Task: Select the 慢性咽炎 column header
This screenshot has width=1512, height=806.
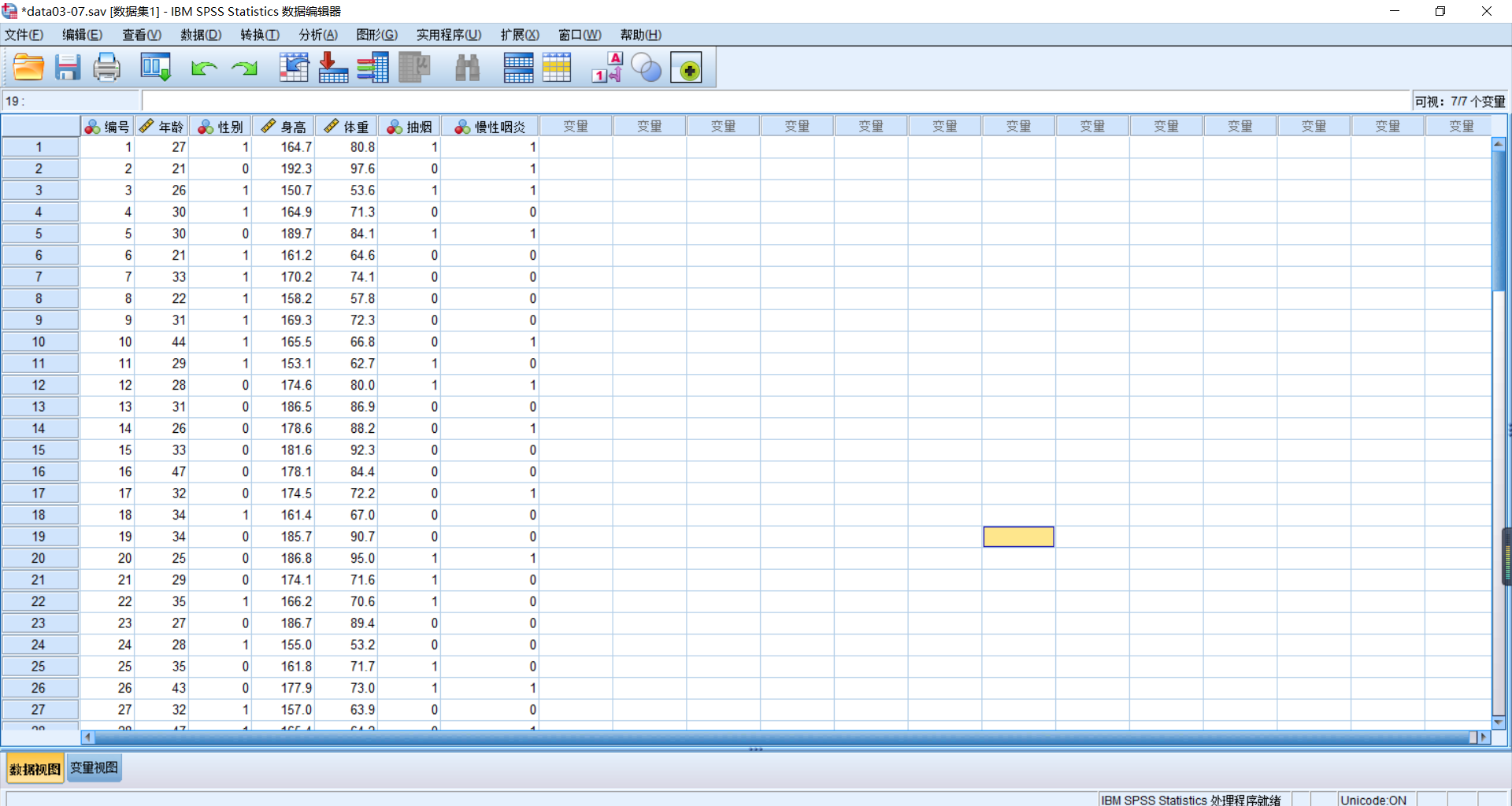Action: click(490, 127)
